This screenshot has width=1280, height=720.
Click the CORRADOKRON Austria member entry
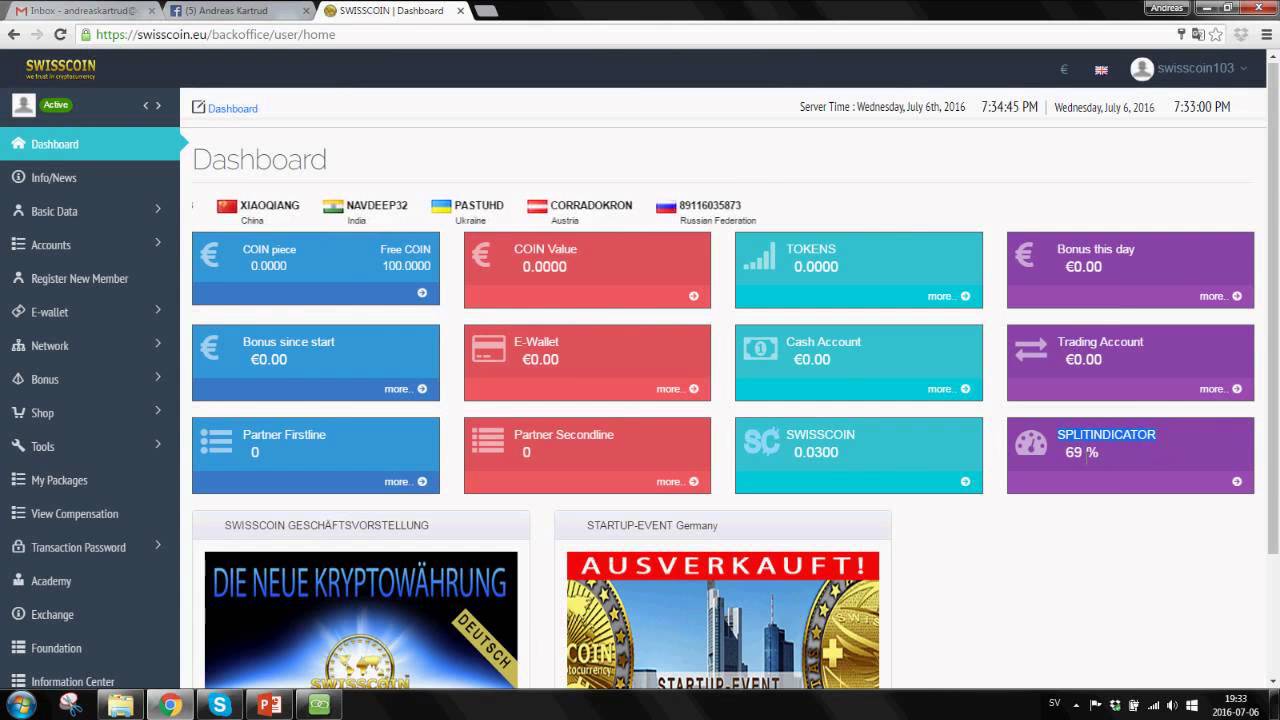580,212
